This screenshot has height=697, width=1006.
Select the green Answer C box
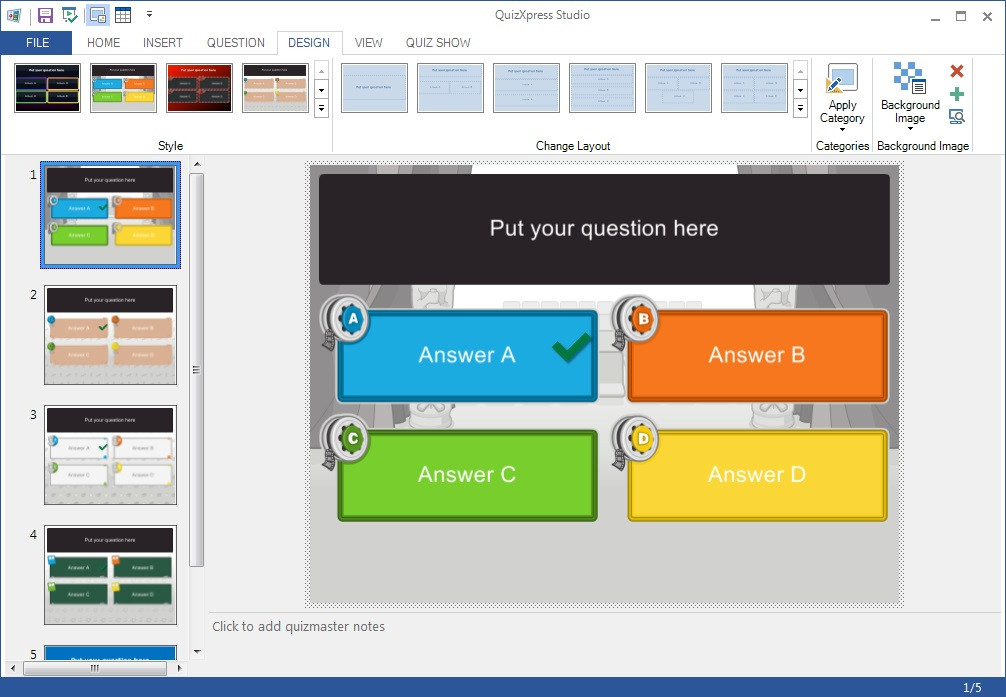tap(467, 475)
